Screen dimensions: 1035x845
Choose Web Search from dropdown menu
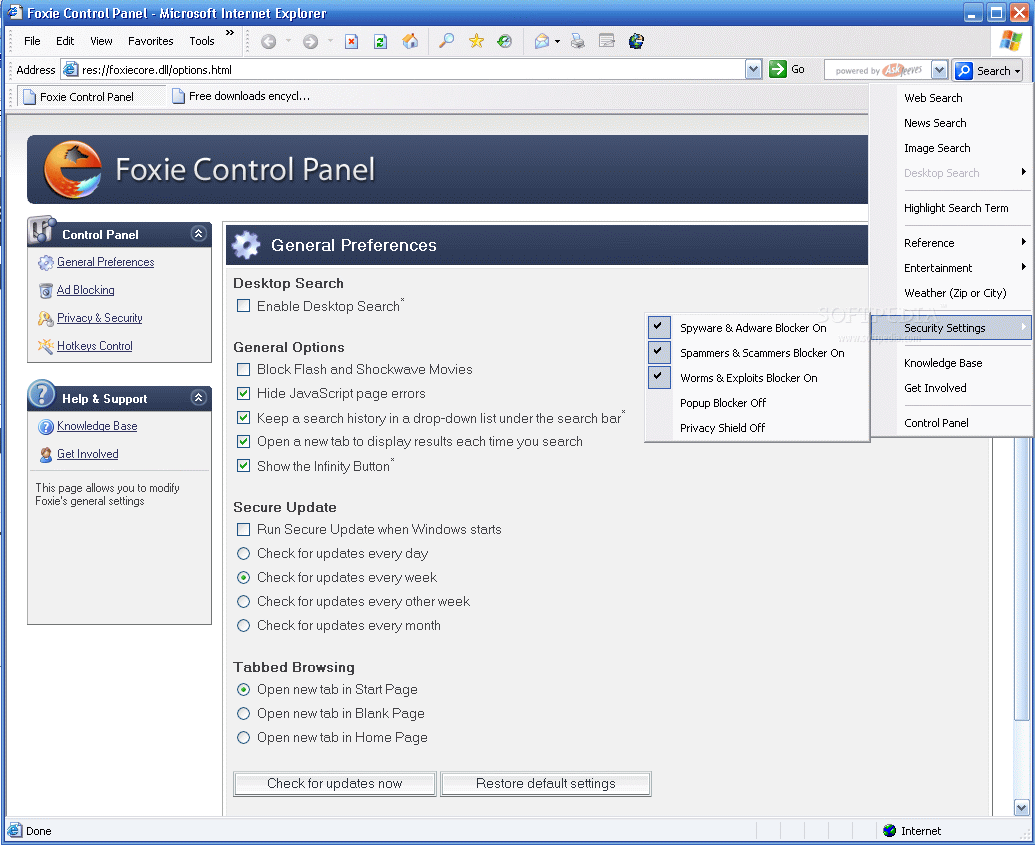point(951,98)
